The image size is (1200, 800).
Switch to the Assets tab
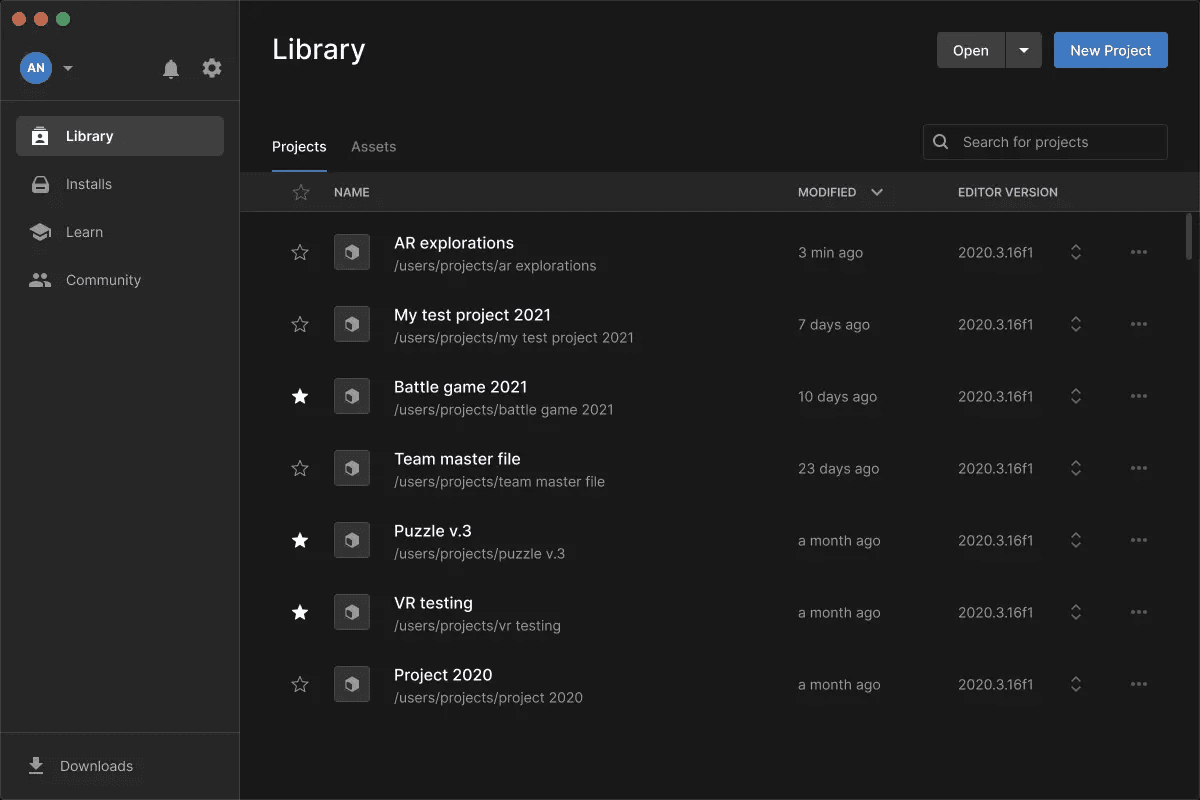(x=373, y=146)
